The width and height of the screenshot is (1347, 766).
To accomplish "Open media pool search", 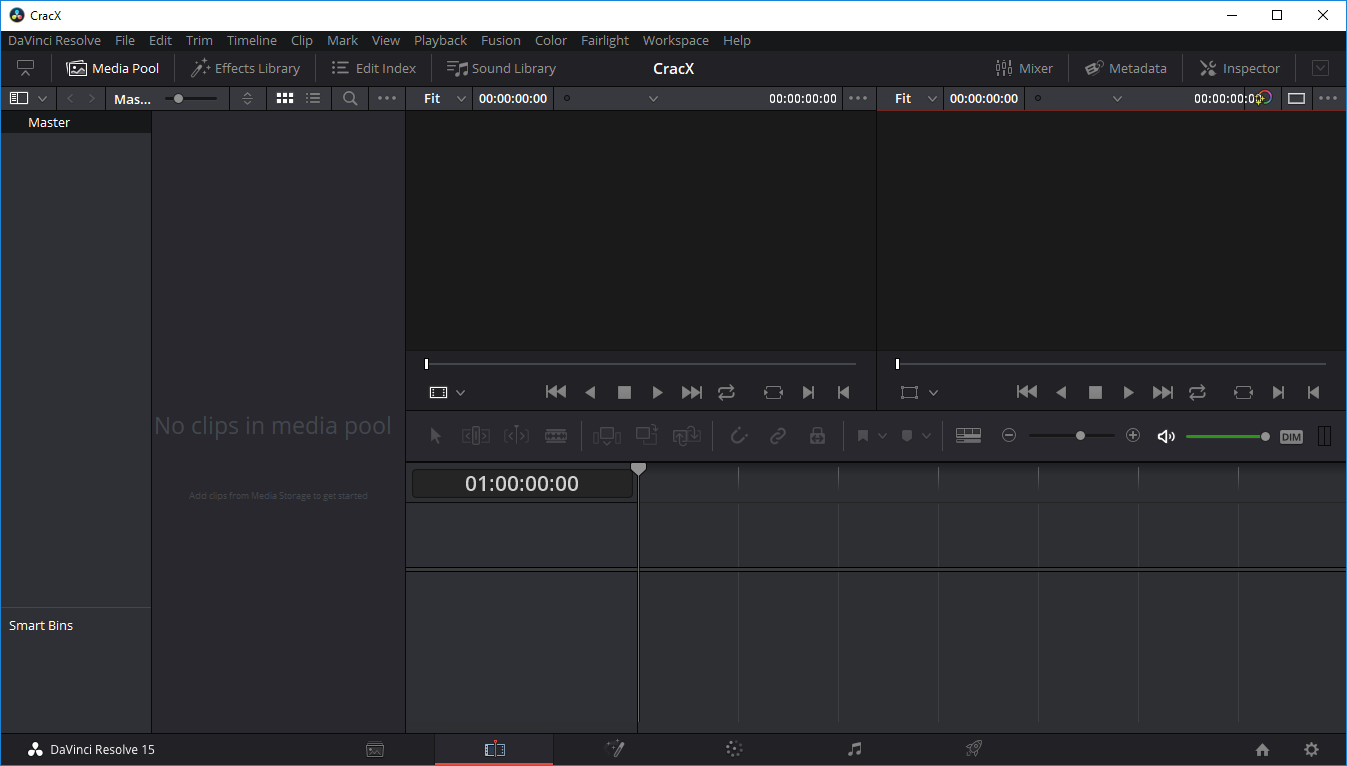I will point(350,98).
